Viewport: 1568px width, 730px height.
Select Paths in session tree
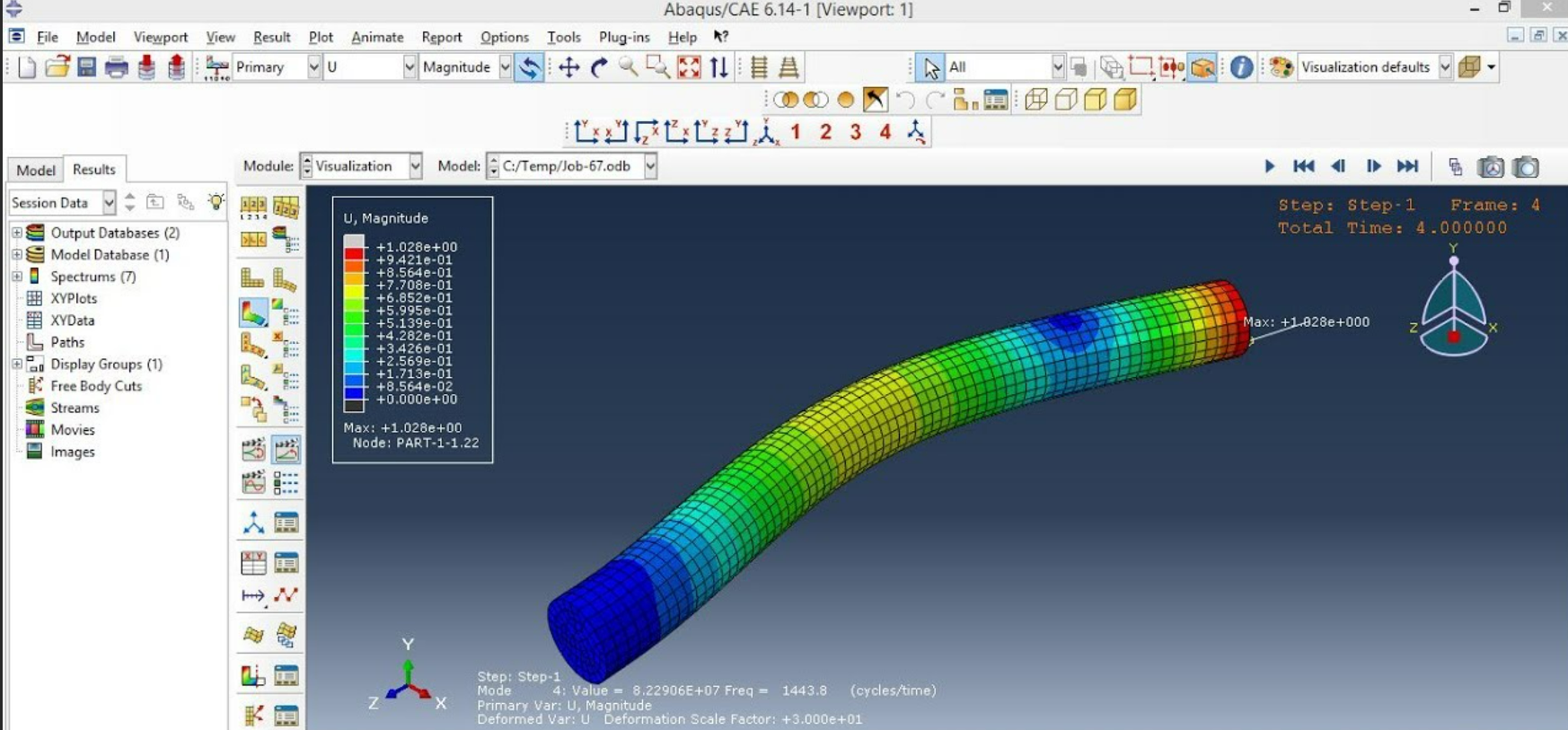pyautogui.click(x=67, y=342)
